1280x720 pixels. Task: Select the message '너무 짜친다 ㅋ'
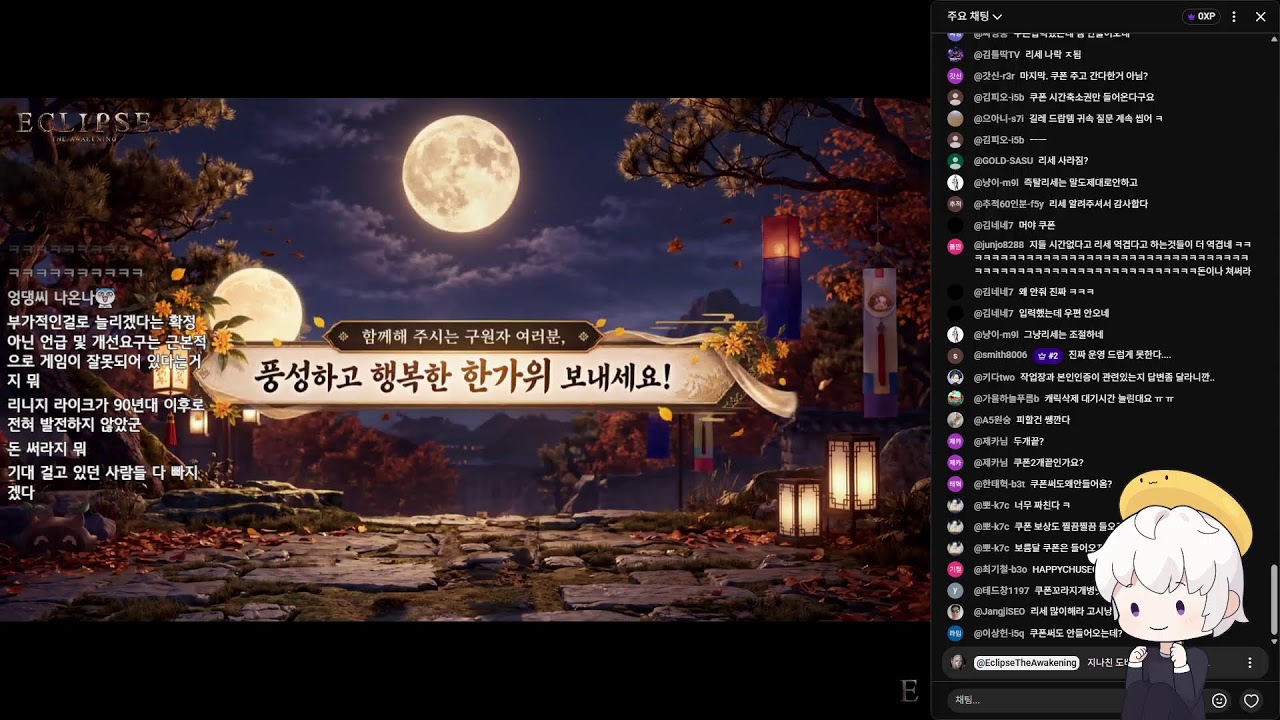(1042, 505)
